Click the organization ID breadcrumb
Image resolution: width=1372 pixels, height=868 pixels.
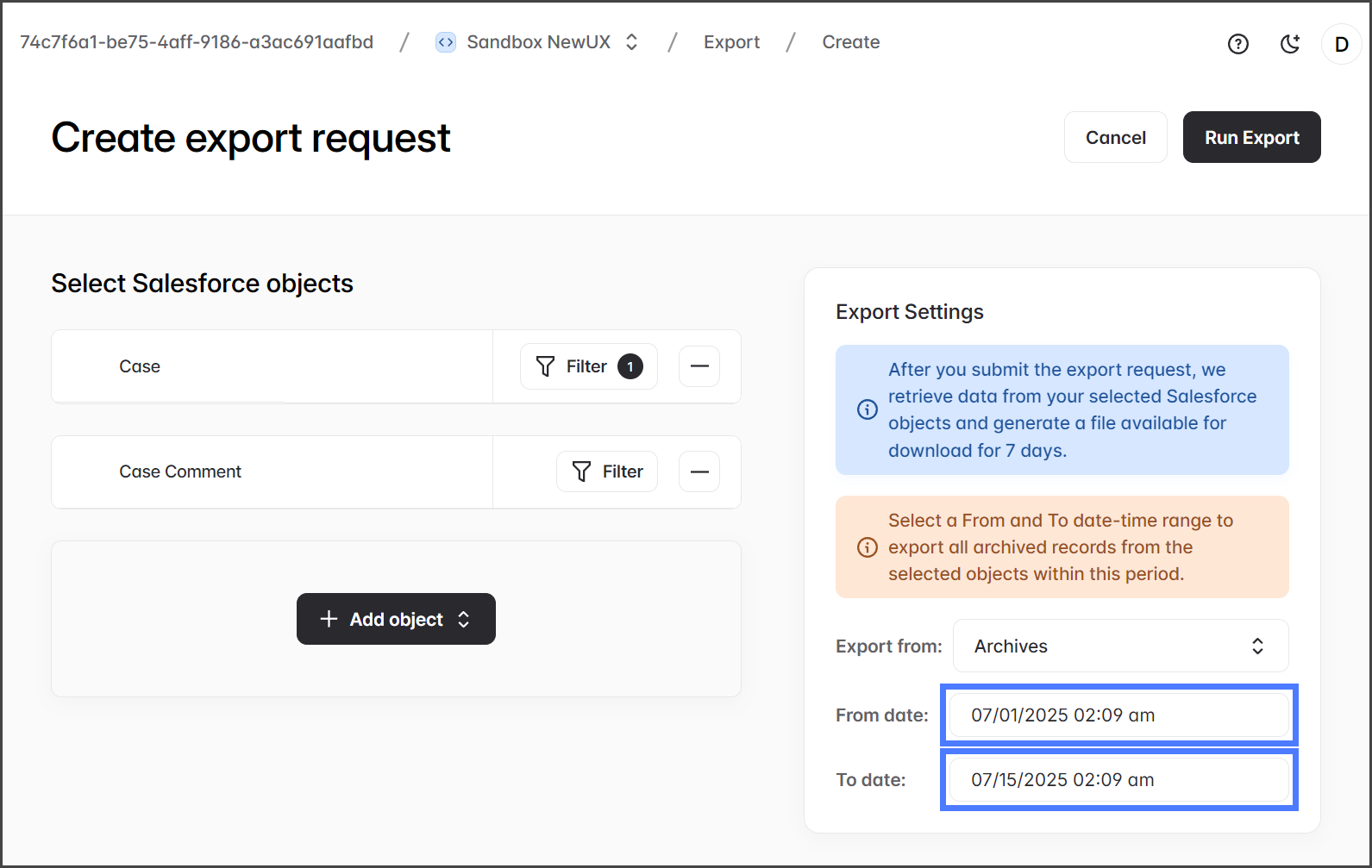197,42
